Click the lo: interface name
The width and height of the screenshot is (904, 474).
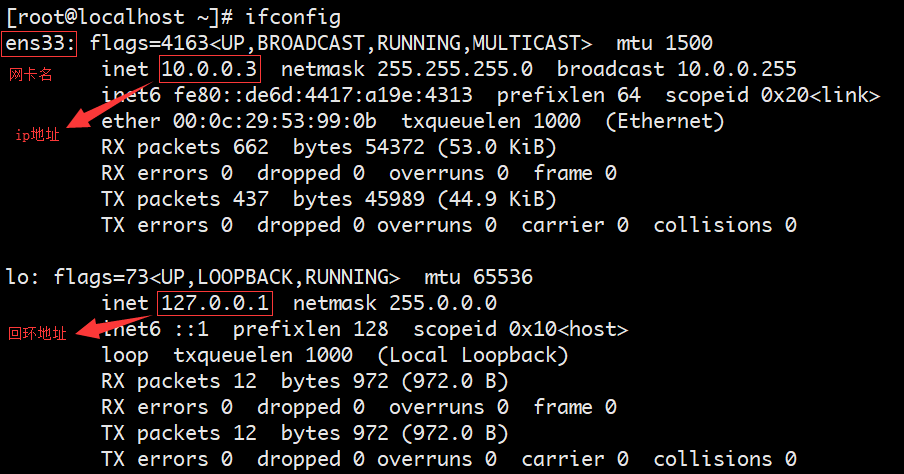[22, 277]
